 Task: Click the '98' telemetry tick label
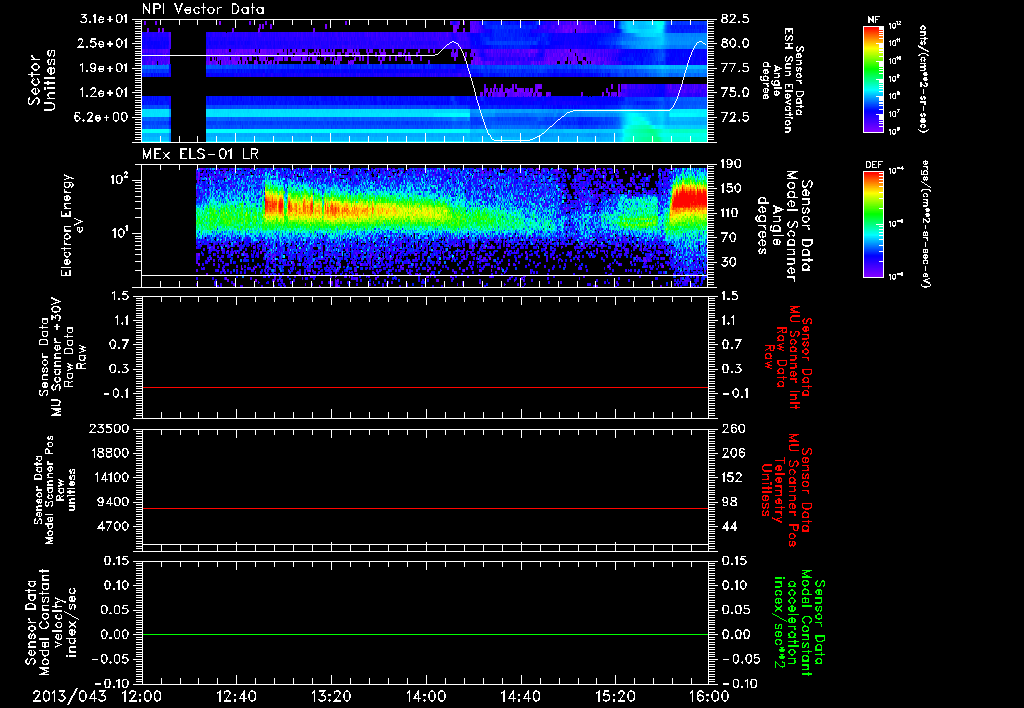728,502
